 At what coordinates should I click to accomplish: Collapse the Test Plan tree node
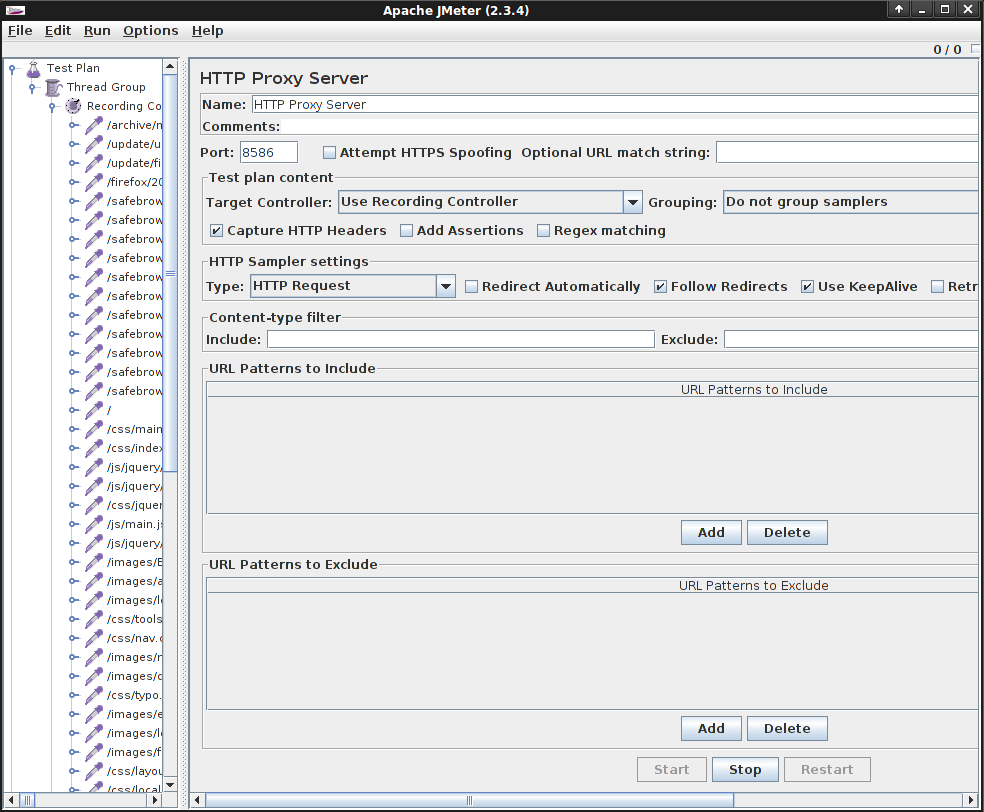coord(12,68)
